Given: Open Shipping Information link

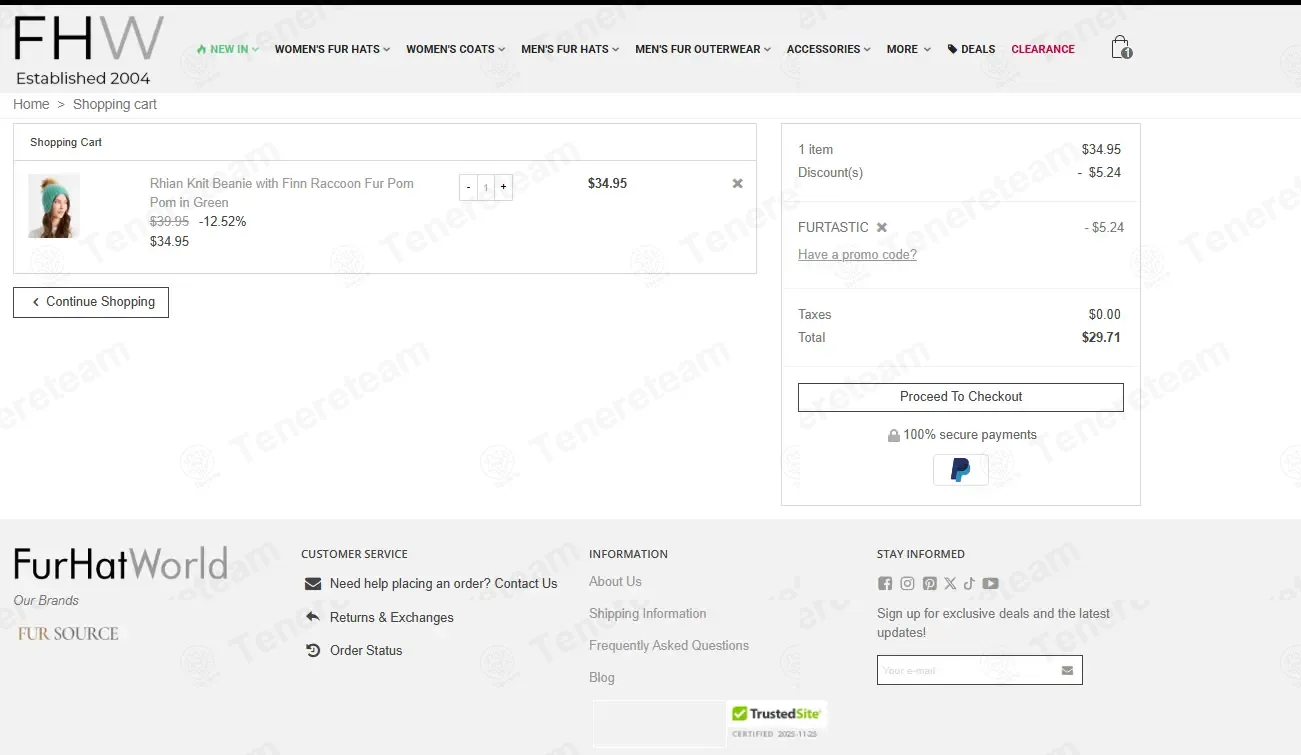Looking at the screenshot, I should coord(647,613).
